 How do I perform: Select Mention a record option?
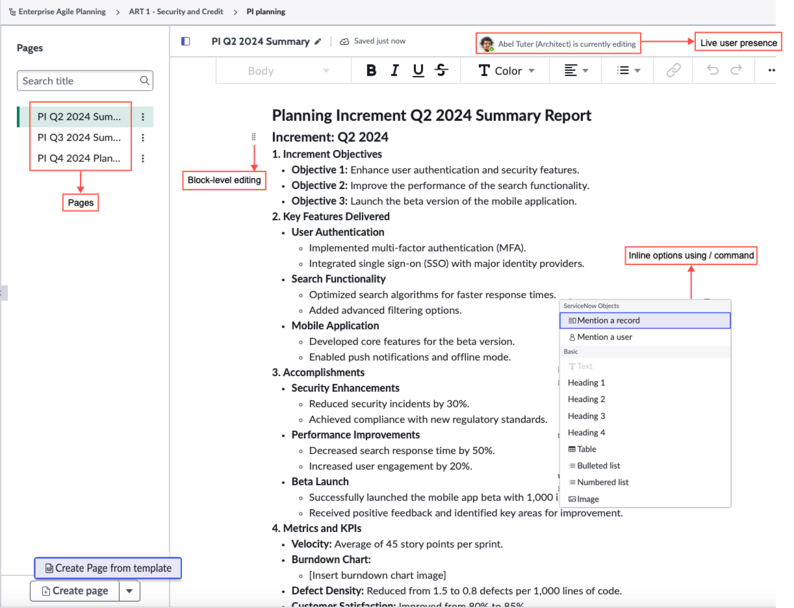point(645,320)
